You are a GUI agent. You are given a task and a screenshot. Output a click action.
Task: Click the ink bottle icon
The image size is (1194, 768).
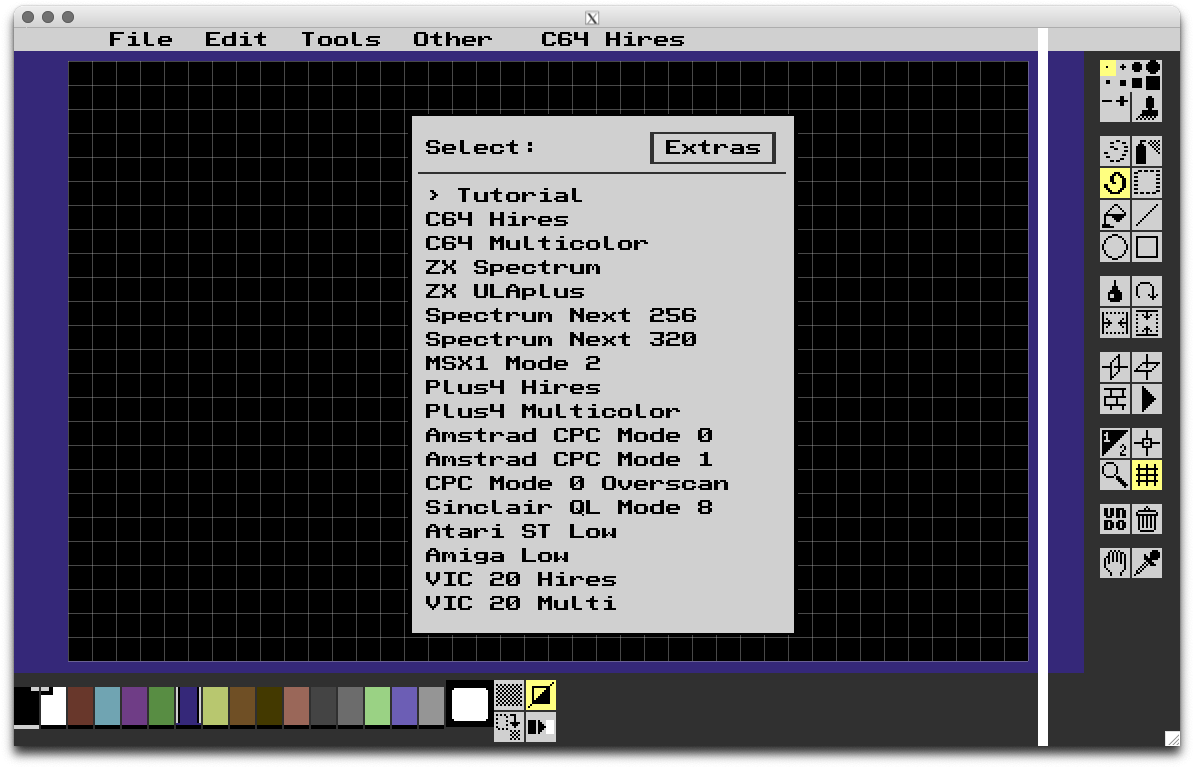pos(1115,291)
